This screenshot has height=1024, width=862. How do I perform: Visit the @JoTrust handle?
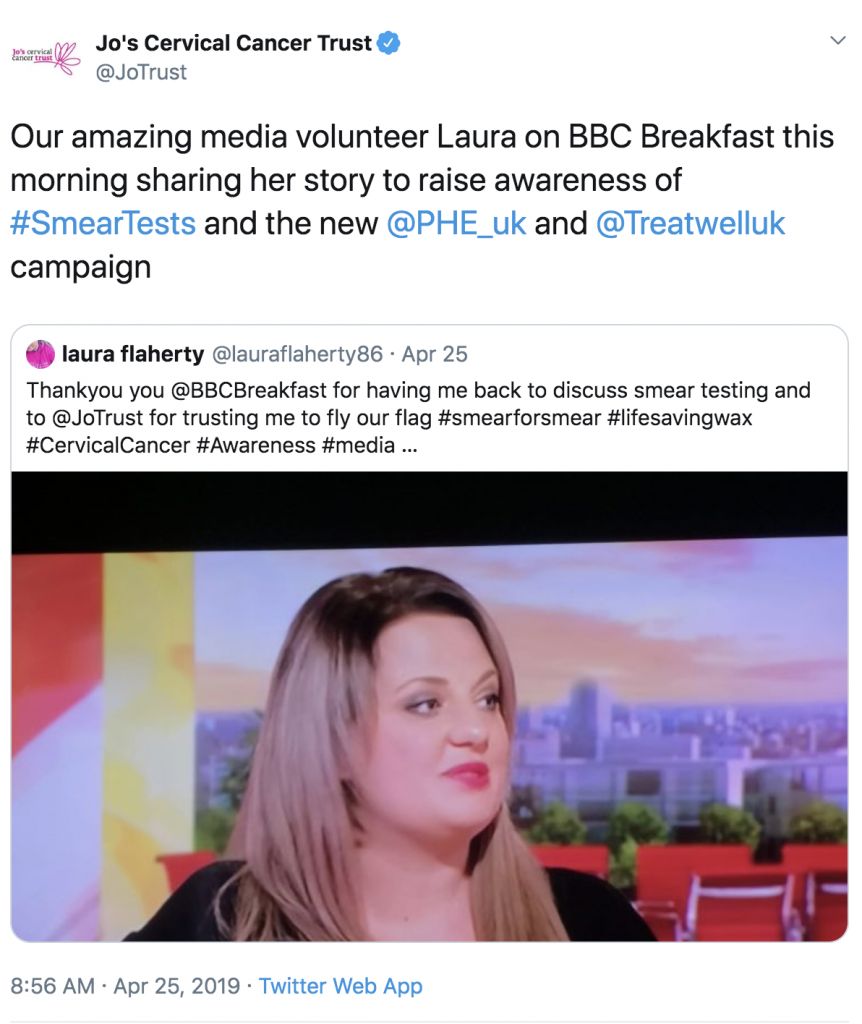point(141,72)
